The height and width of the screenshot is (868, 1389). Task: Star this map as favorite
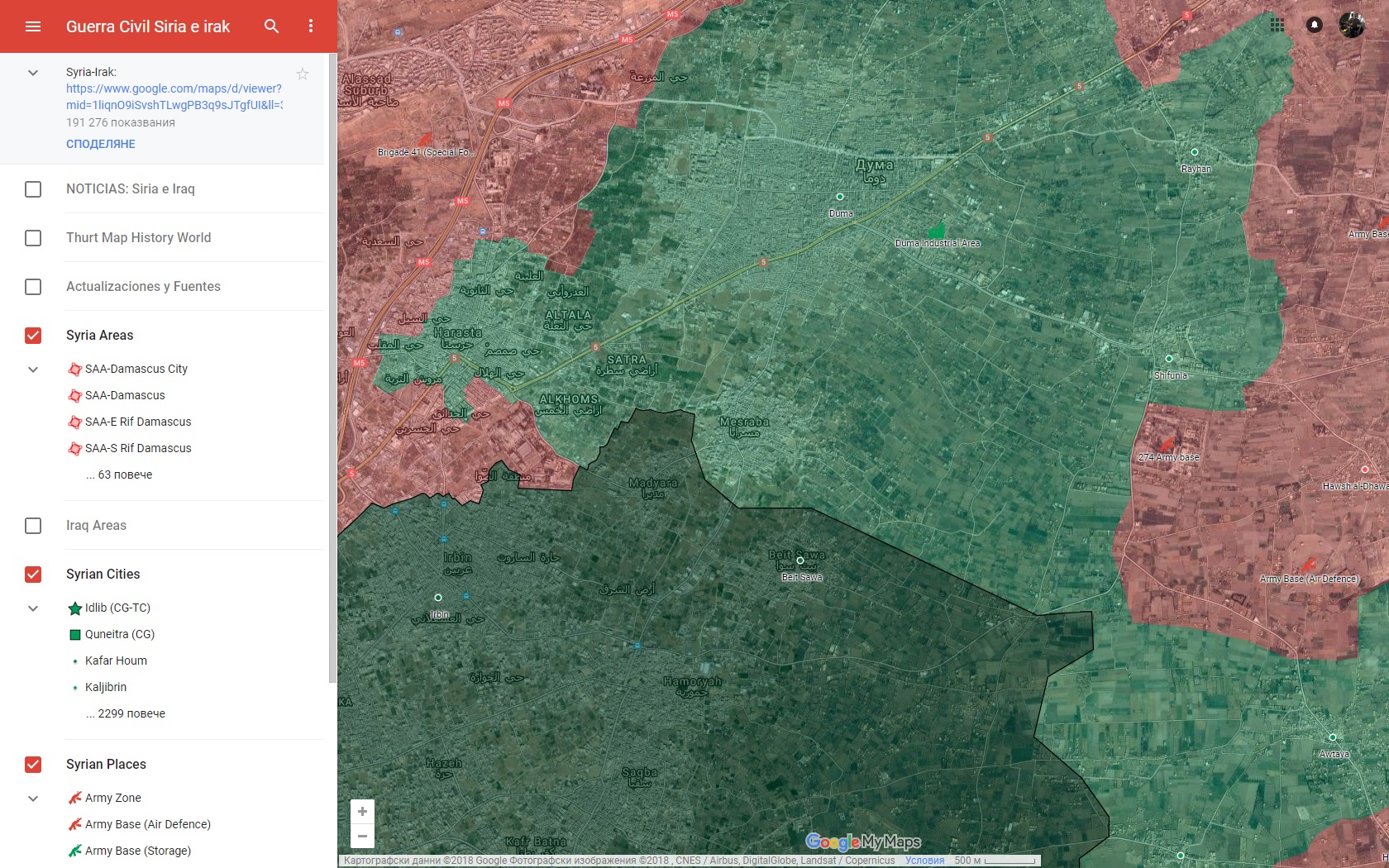coord(303,74)
